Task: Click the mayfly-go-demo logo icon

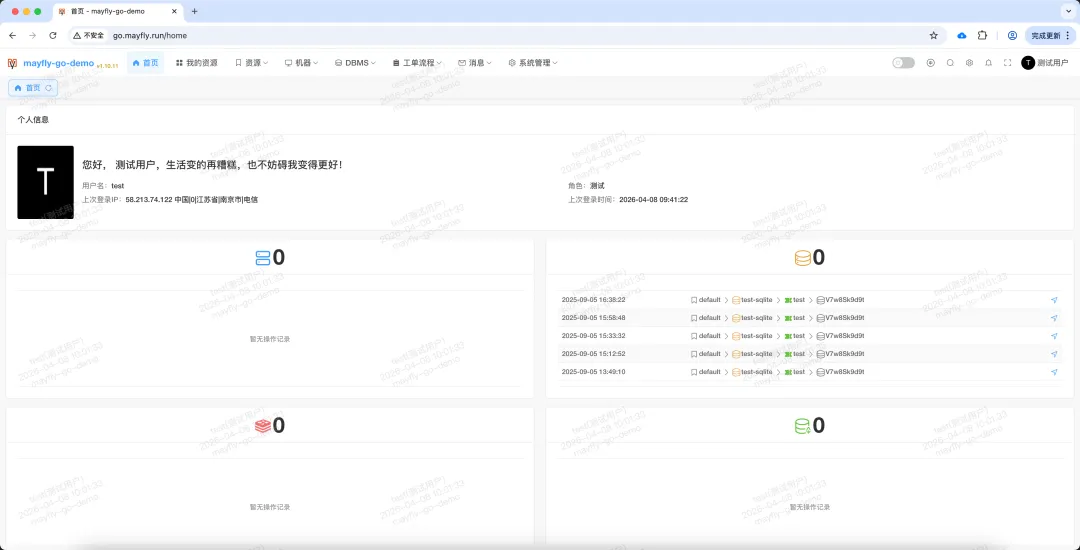Action: coord(12,63)
